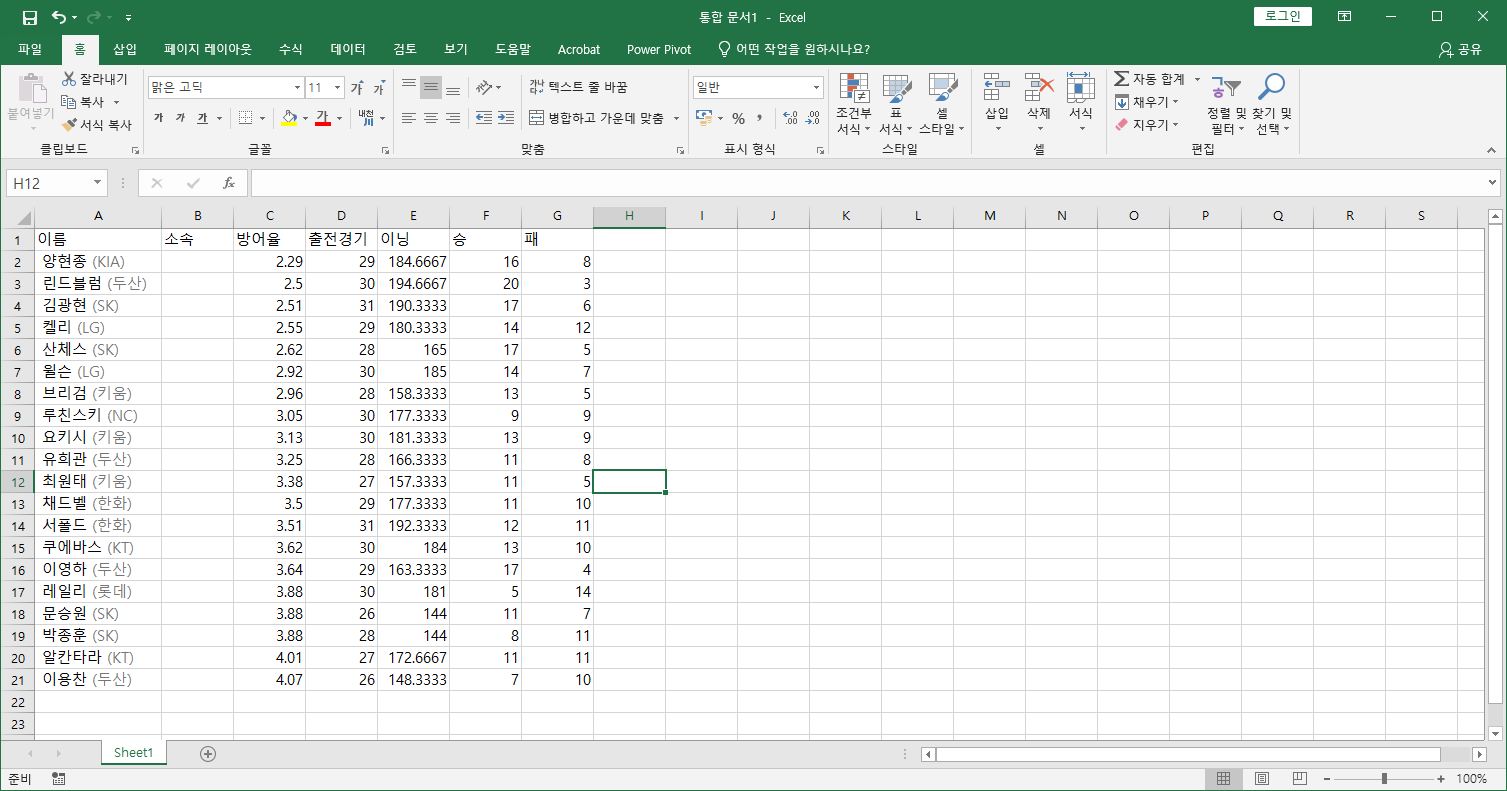Decrease decimal places icon
Viewport: 1507px width, 791px height.
click(814, 118)
